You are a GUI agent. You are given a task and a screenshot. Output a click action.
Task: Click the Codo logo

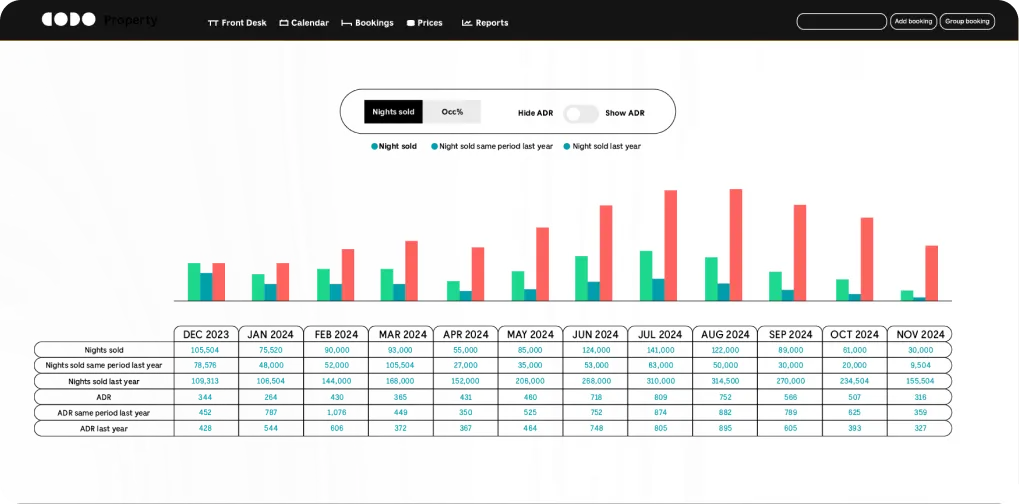point(68,20)
